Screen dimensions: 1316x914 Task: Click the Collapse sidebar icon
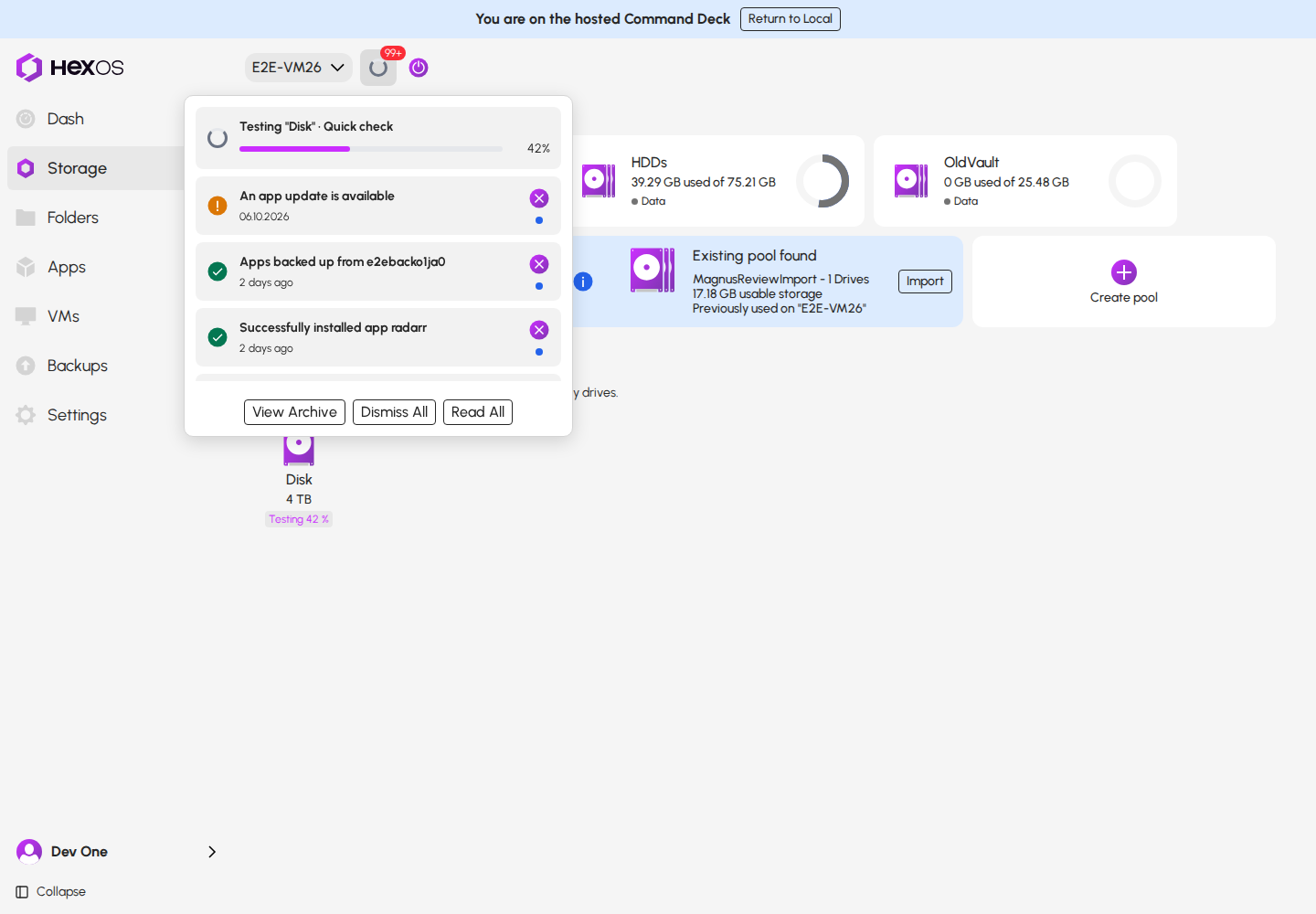pos(22,892)
